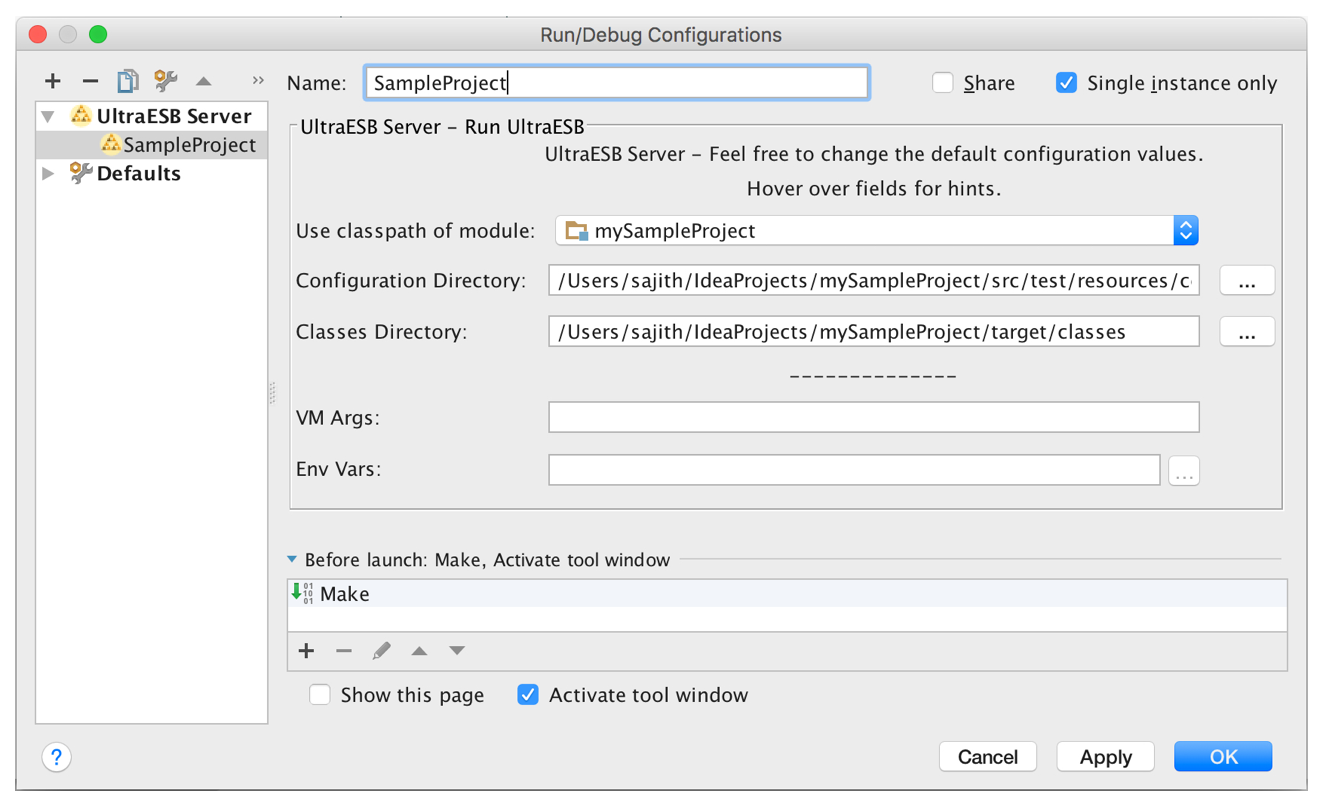Open the Env Vars editor button
The height and width of the screenshot is (808, 1332).
click(x=1184, y=471)
